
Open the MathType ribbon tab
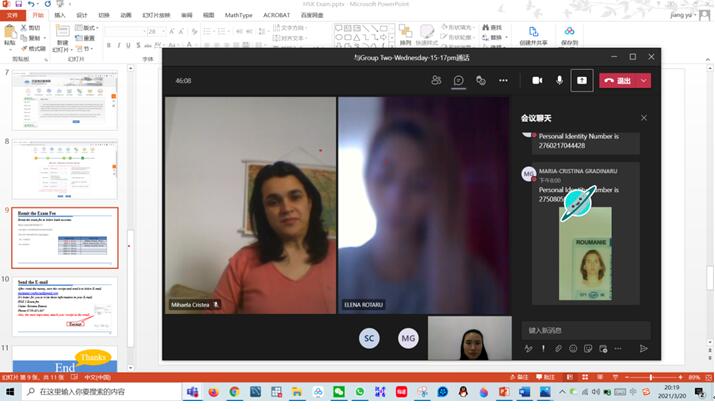pos(238,15)
